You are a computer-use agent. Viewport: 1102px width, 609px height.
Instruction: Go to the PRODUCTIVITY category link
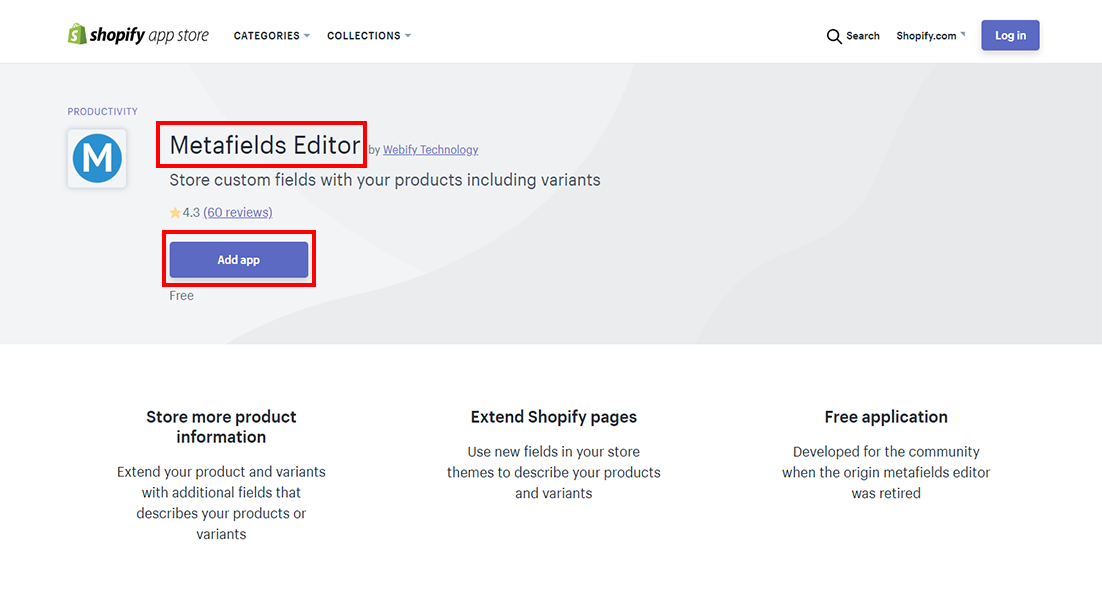[x=103, y=112]
